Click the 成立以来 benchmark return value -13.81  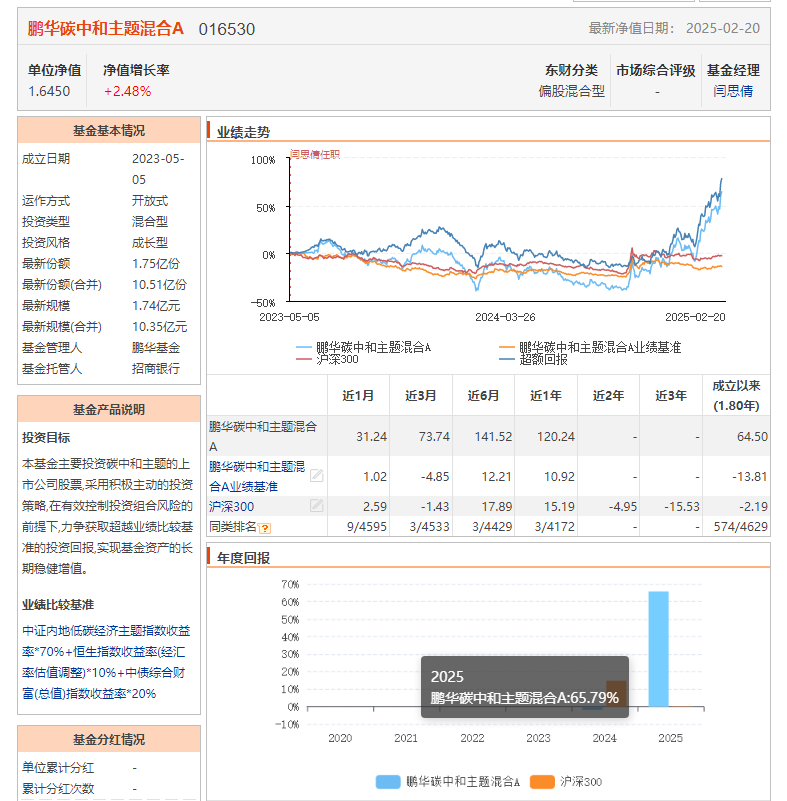750,477
